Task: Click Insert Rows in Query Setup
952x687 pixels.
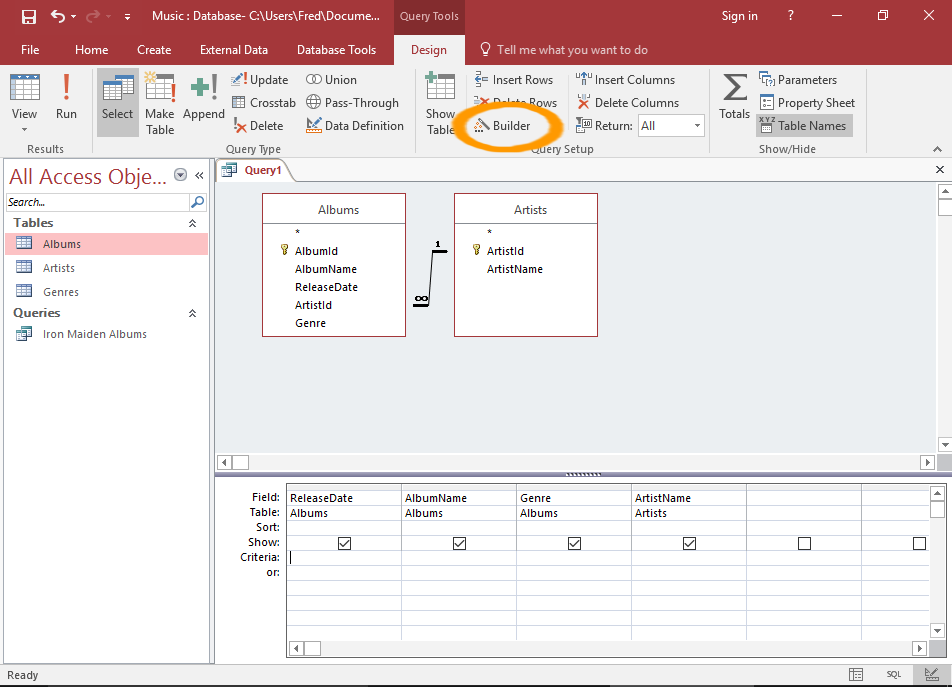Action: click(x=514, y=80)
